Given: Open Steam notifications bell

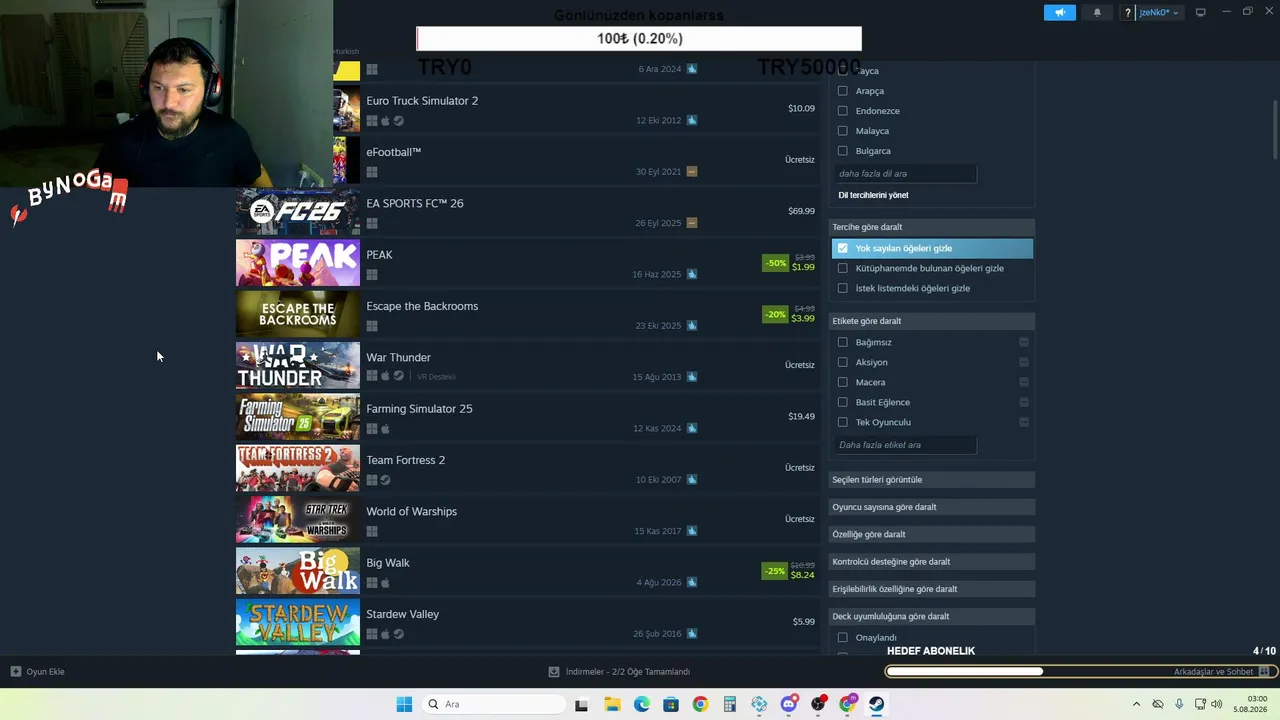Looking at the screenshot, I should coord(1097,13).
